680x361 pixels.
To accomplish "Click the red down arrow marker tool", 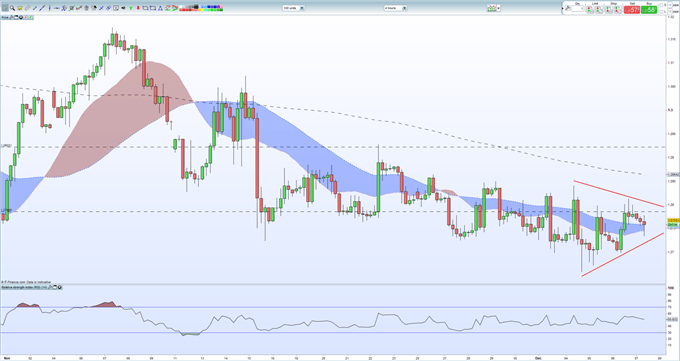I will (x=138, y=8).
